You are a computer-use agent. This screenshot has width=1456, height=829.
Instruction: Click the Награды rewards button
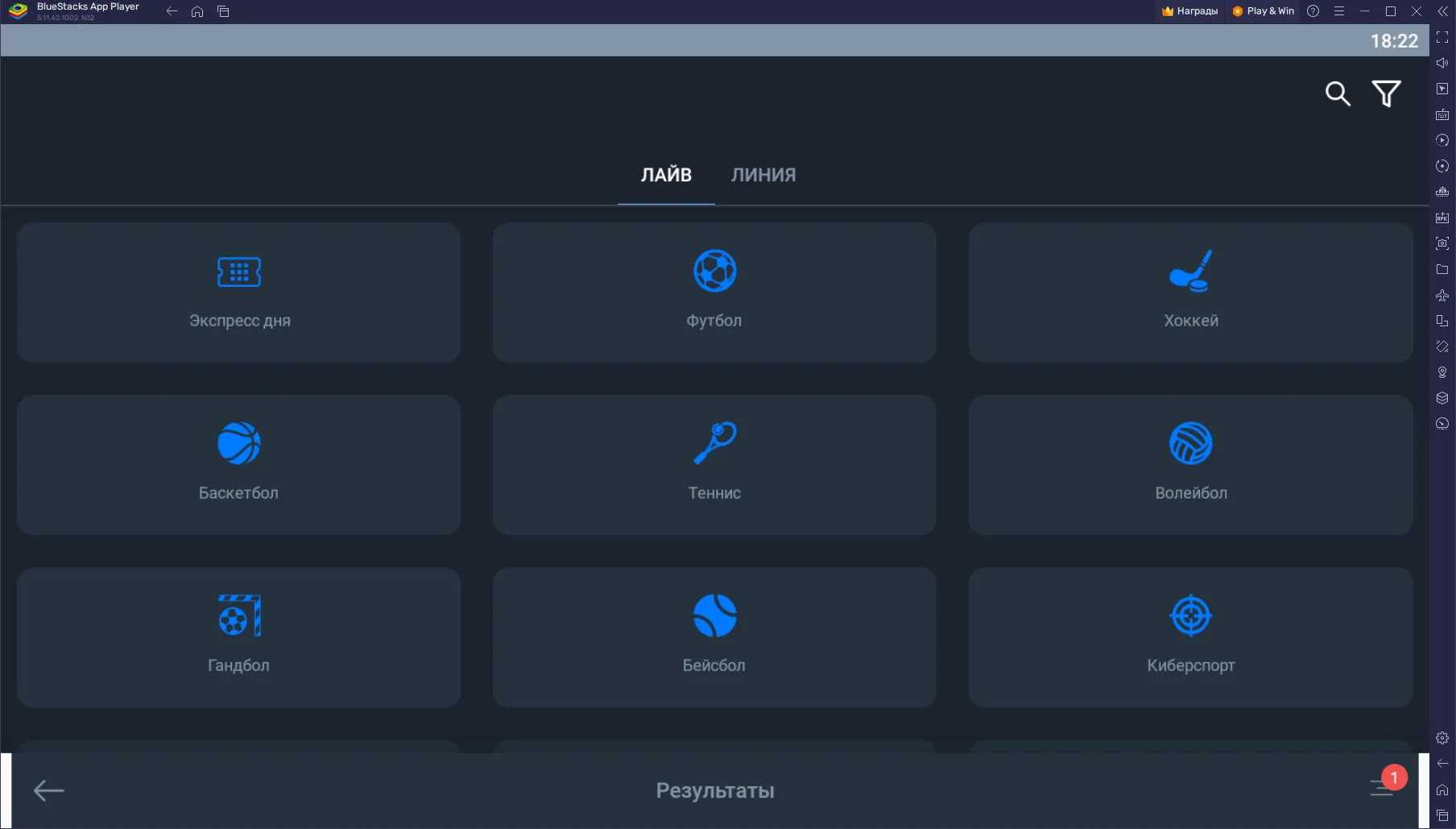[x=1189, y=11]
